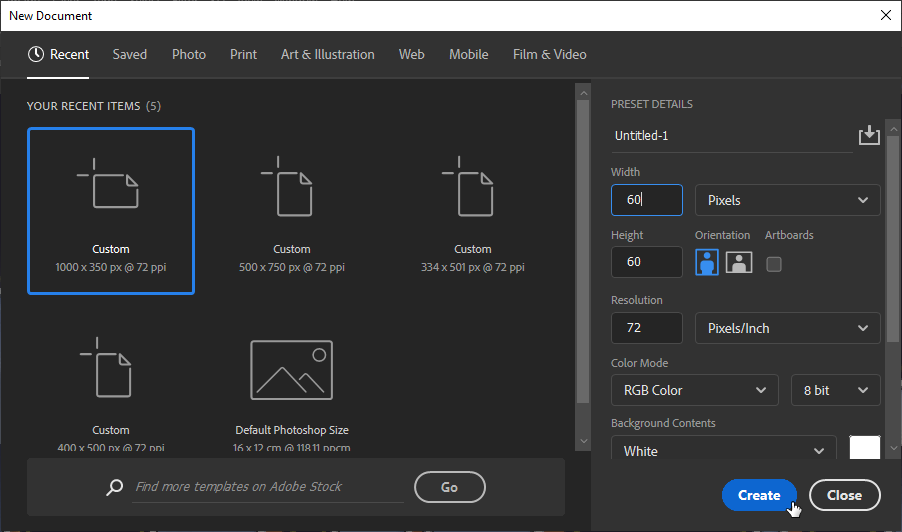Click the search magnifier icon for Adobe Stock
The height and width of the screenshot is (532, 902).
tap(115, 487)
